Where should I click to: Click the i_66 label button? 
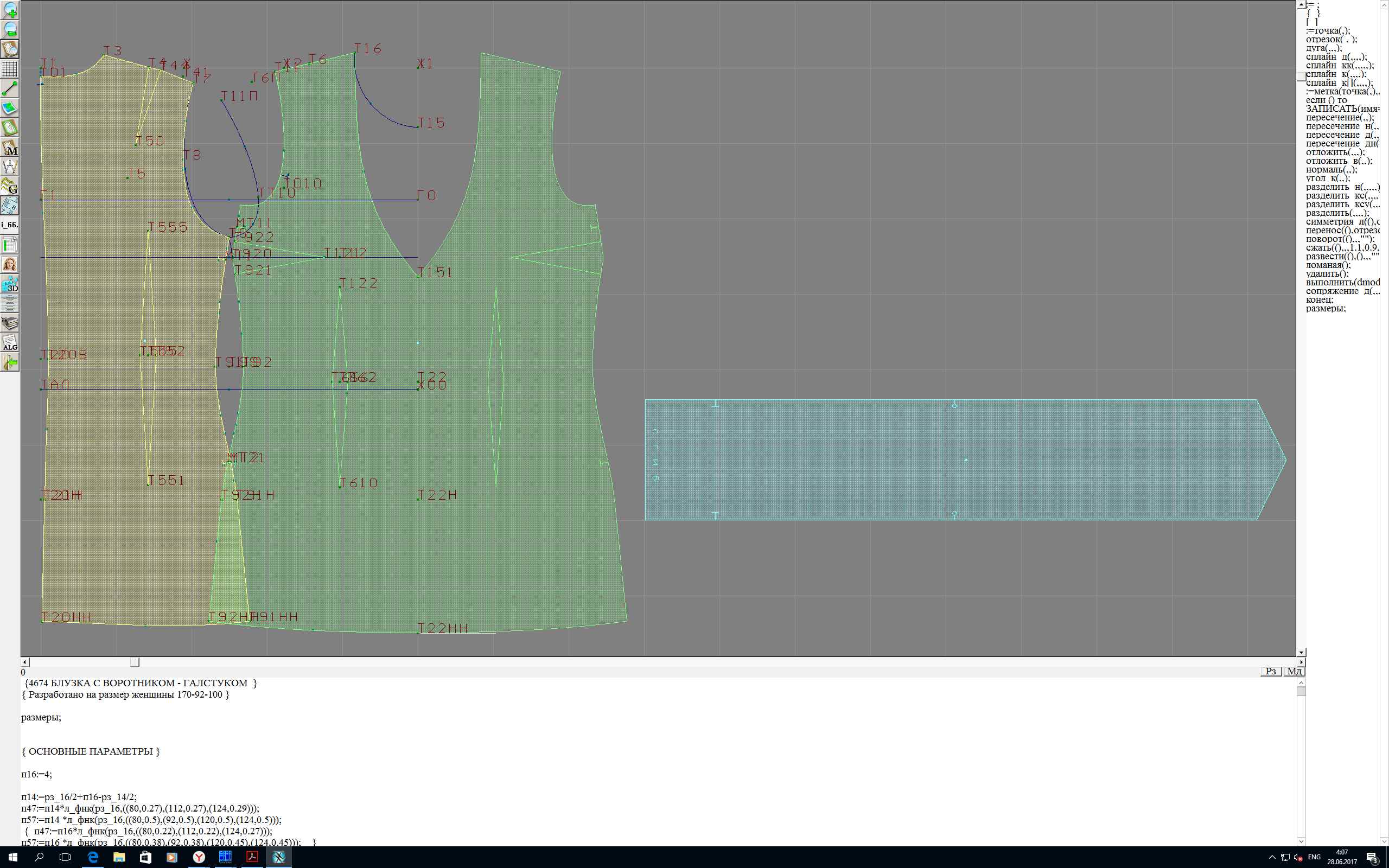tap(10, 225)
